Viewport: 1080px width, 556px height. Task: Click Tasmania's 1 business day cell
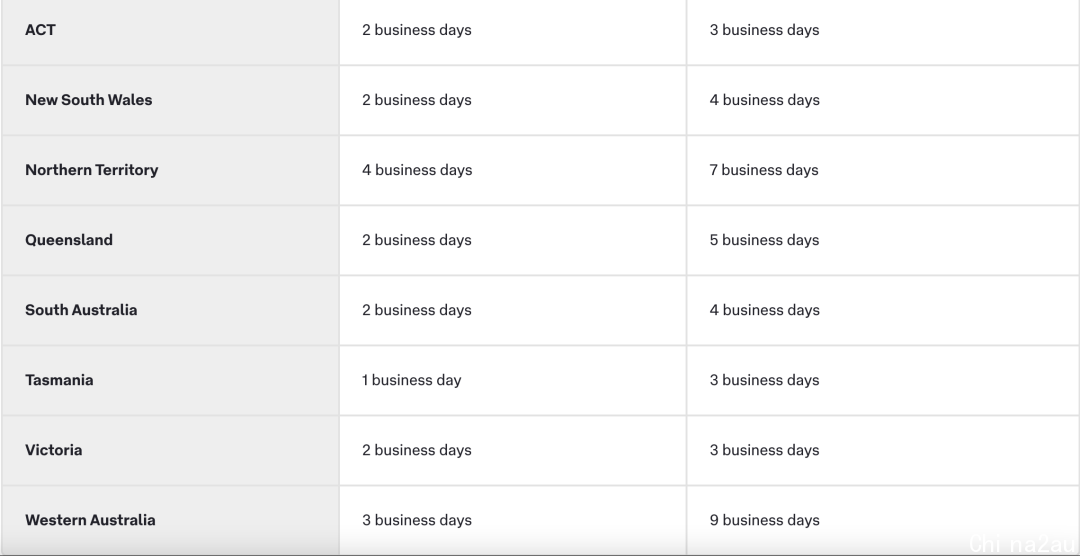point(512,380)
